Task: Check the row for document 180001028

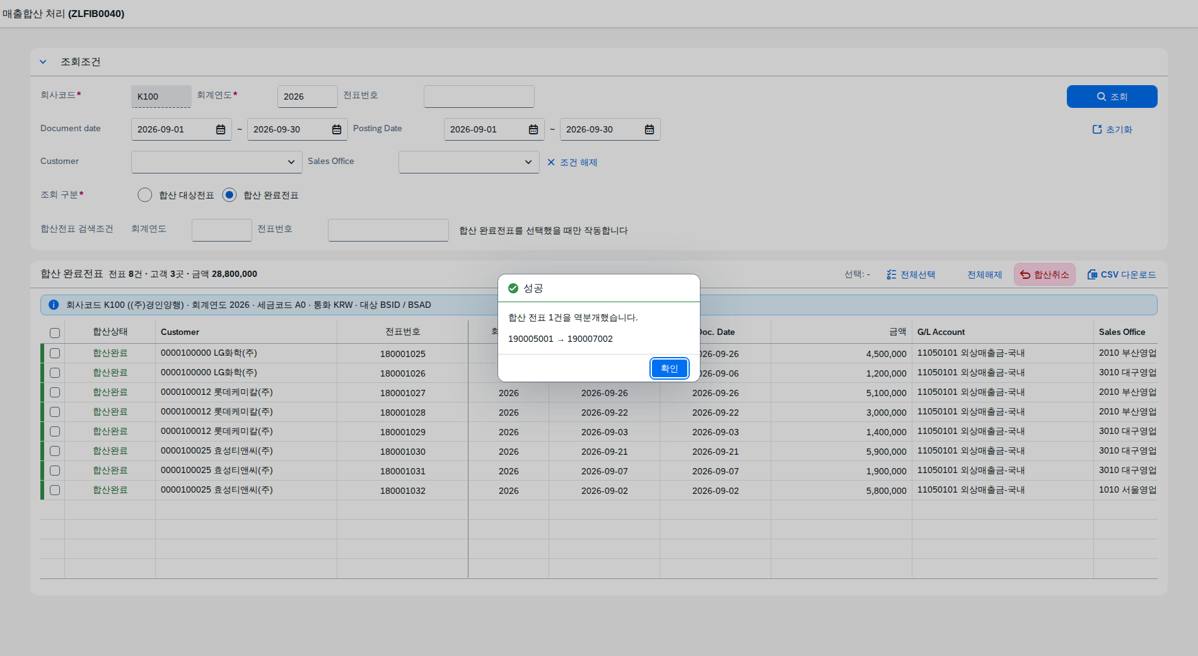Action: (54, 412)
